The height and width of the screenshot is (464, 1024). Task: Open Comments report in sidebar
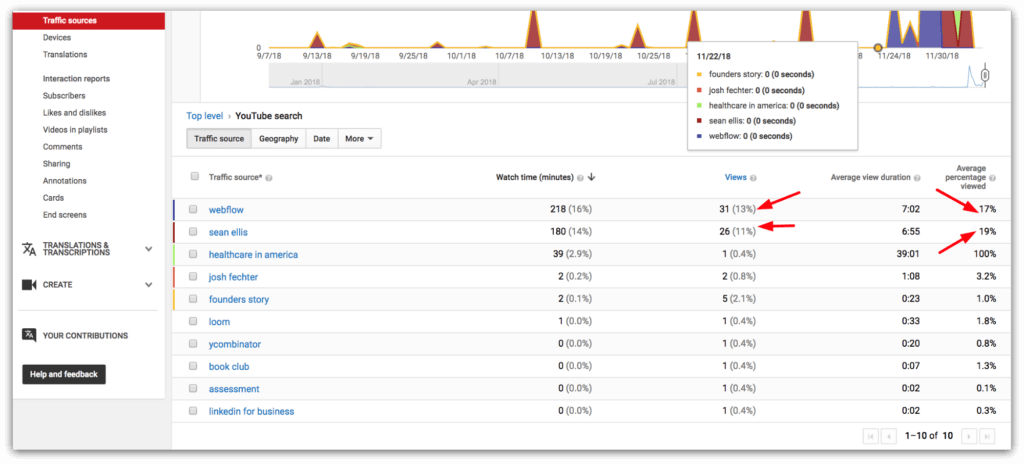coord(63,147)
